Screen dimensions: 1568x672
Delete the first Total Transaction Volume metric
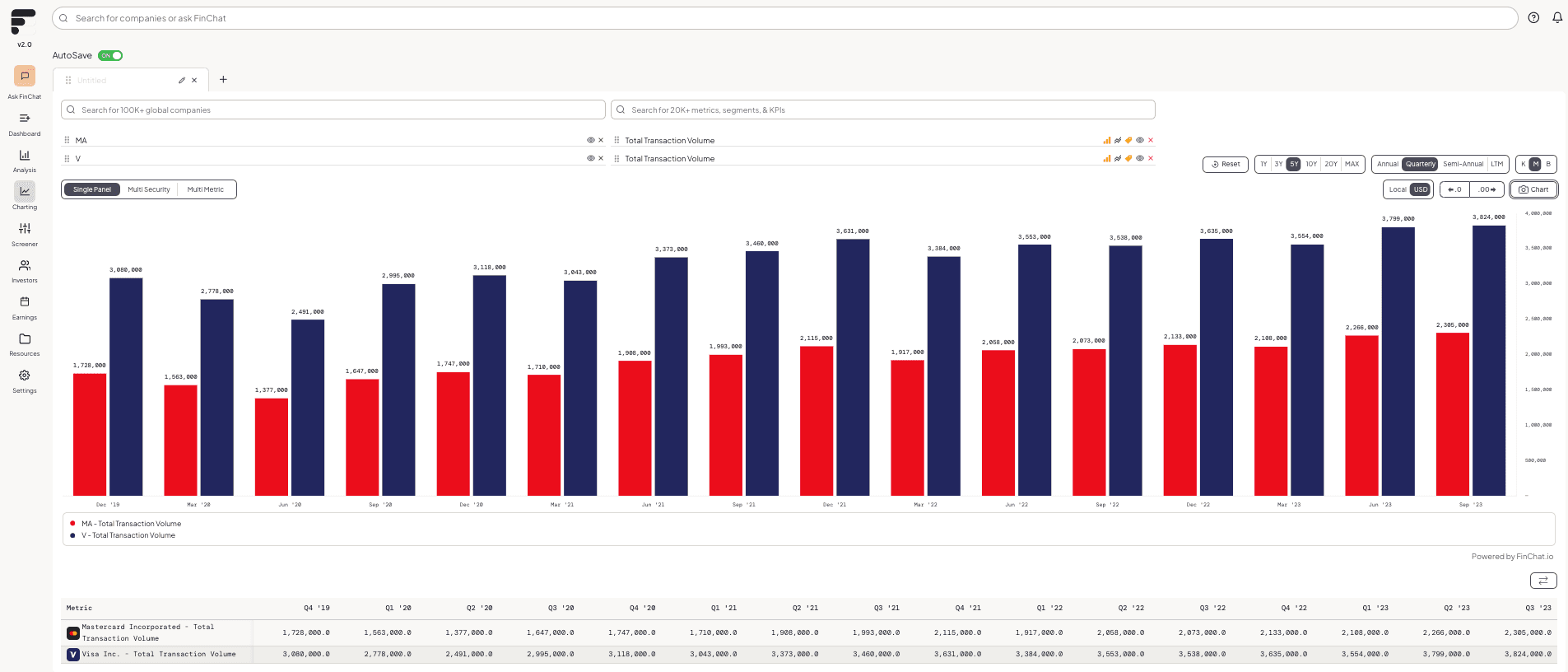[x=1151, y=140]
